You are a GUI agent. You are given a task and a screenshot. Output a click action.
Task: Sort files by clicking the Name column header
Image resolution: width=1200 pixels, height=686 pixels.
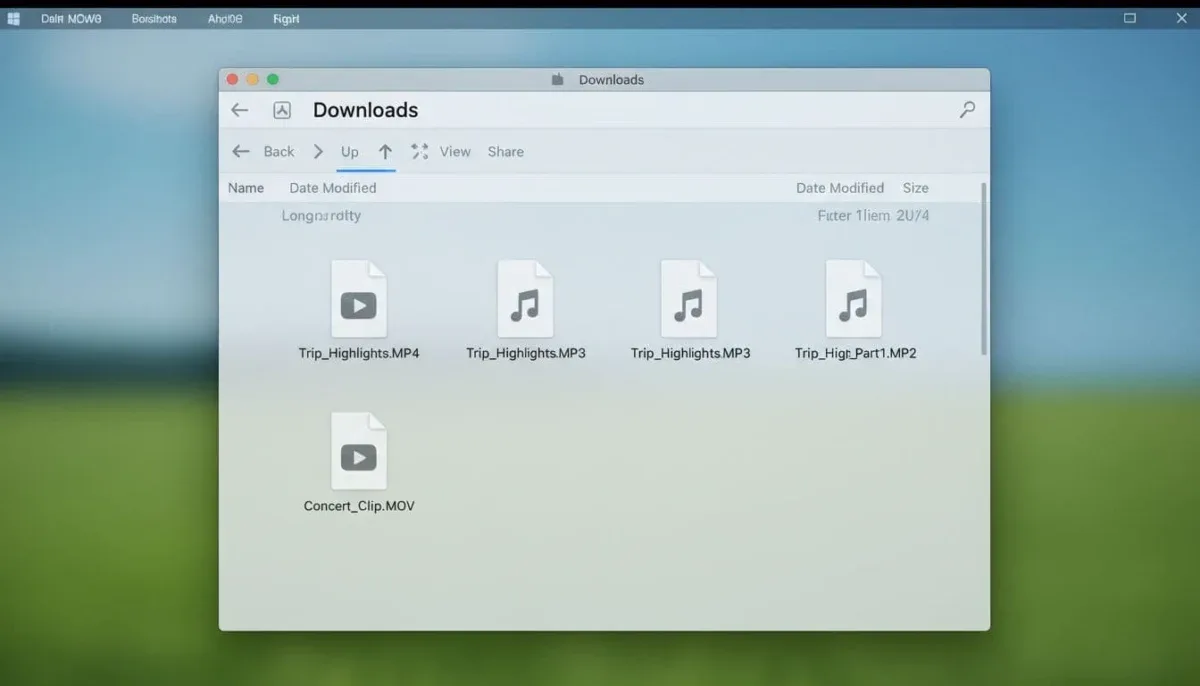coord(245,187)
